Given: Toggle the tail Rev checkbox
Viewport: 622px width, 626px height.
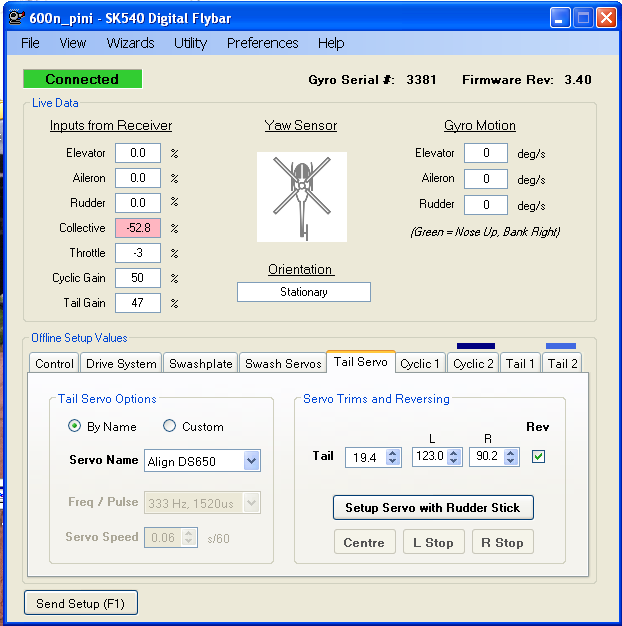Looking at the screenshot, I should 538,456.
